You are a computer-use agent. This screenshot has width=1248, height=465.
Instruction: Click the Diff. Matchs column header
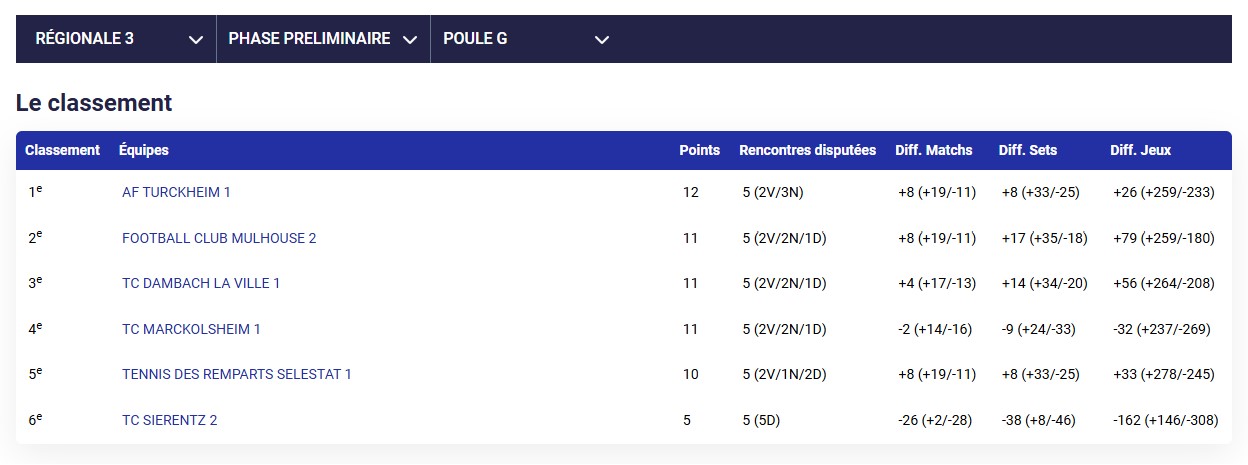pos(933,150)
